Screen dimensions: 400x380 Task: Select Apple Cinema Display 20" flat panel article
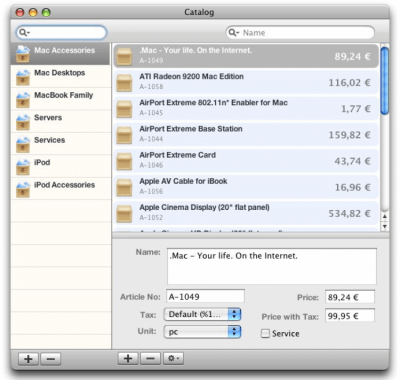point(246,213)
